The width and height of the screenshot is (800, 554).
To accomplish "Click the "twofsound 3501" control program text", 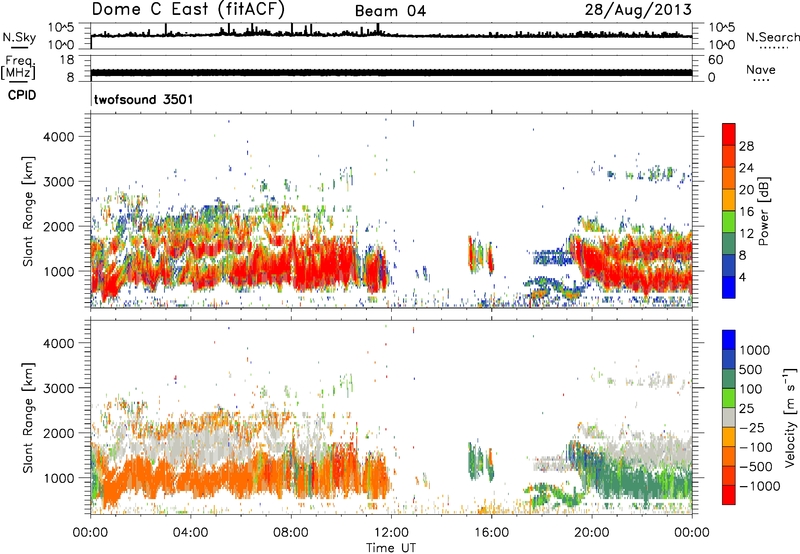I will (x=144, y=99).
